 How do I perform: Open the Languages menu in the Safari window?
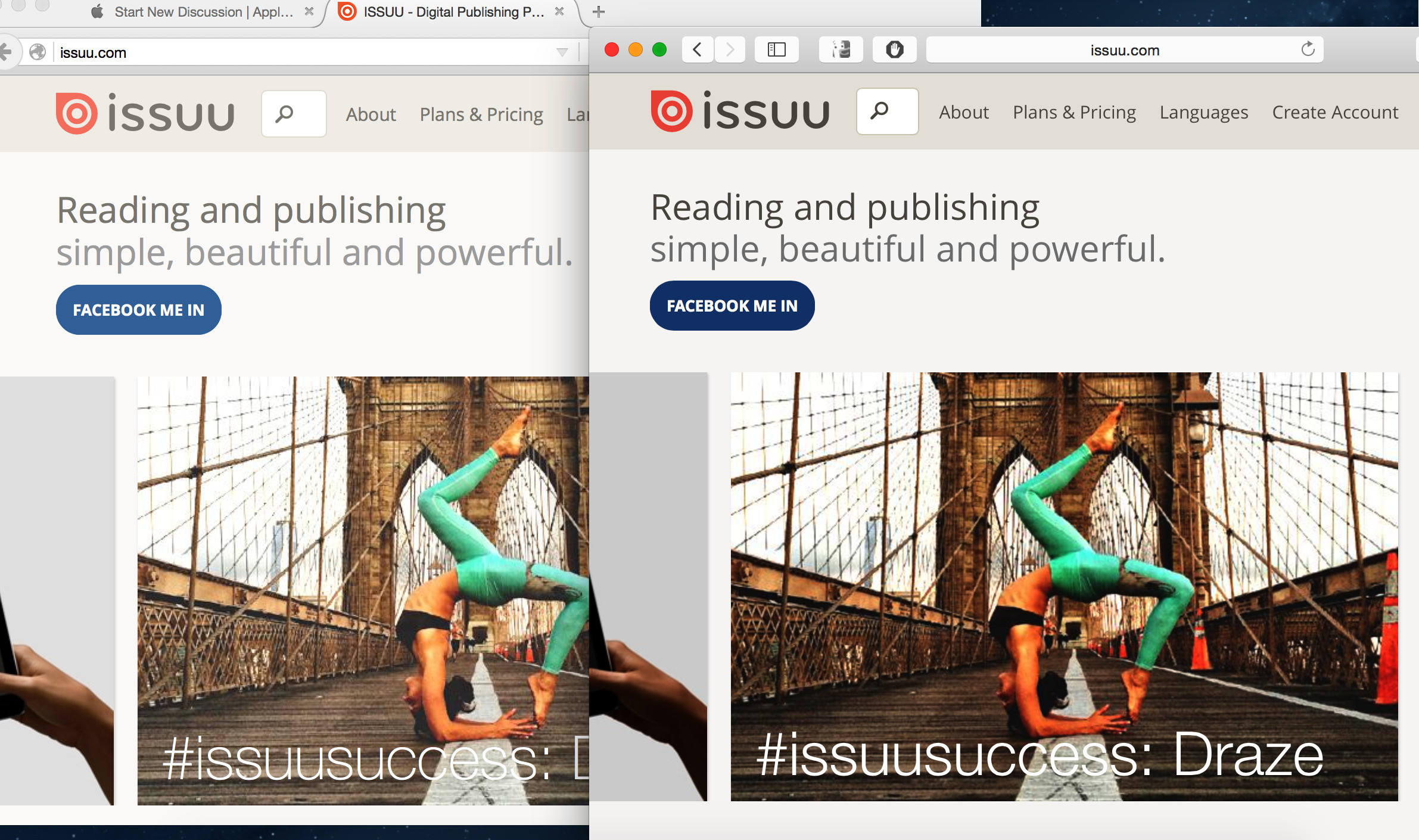(1203, 113)
